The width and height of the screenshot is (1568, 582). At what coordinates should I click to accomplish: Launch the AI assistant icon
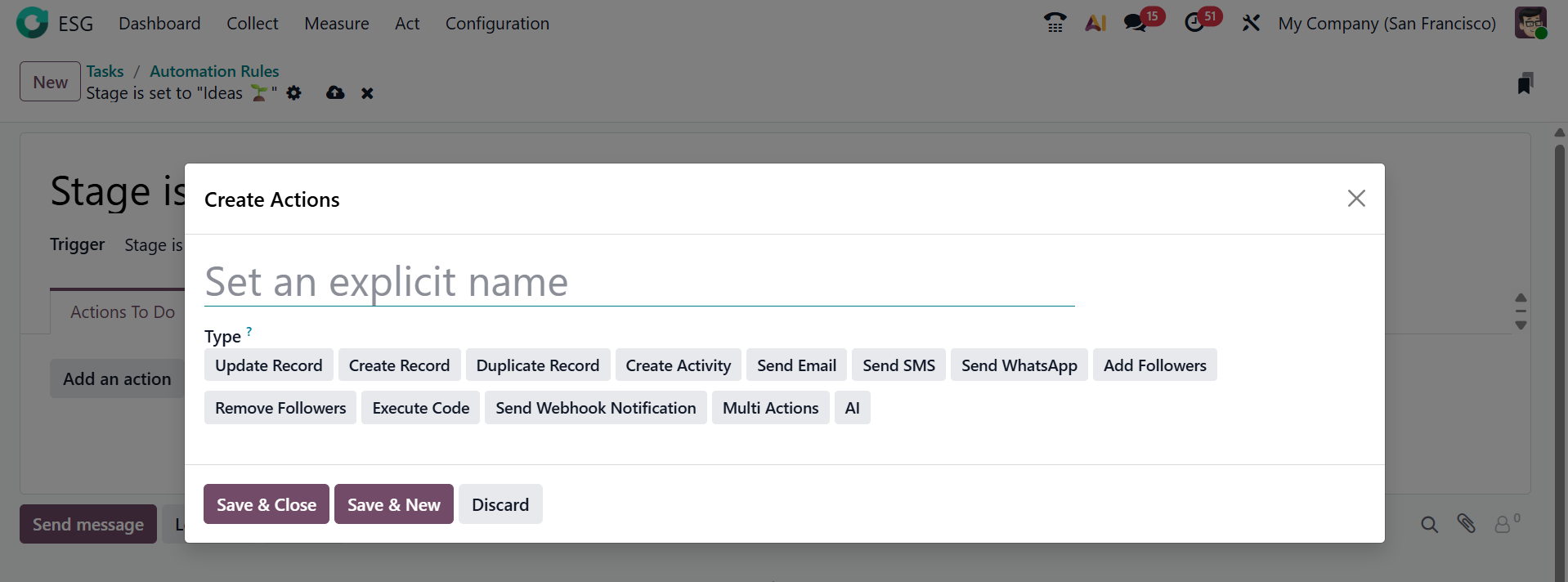1095,23
